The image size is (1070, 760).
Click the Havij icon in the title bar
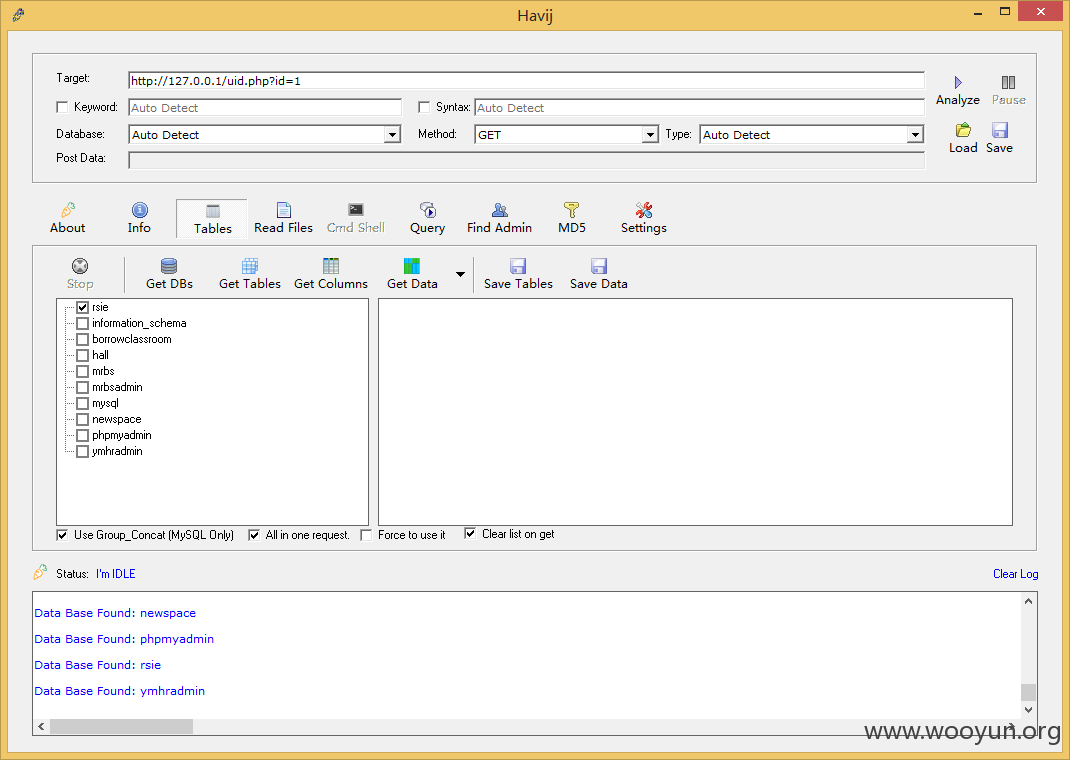coord(18,14)
